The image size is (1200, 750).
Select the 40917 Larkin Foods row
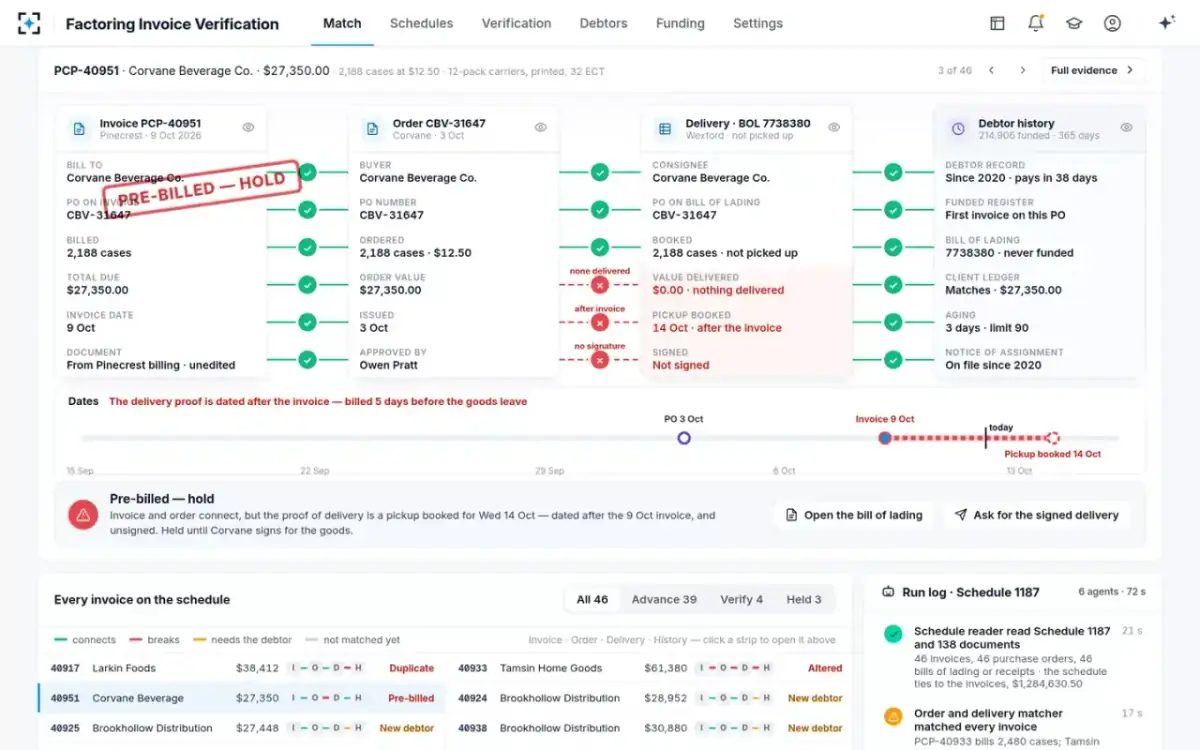(243, 668)
